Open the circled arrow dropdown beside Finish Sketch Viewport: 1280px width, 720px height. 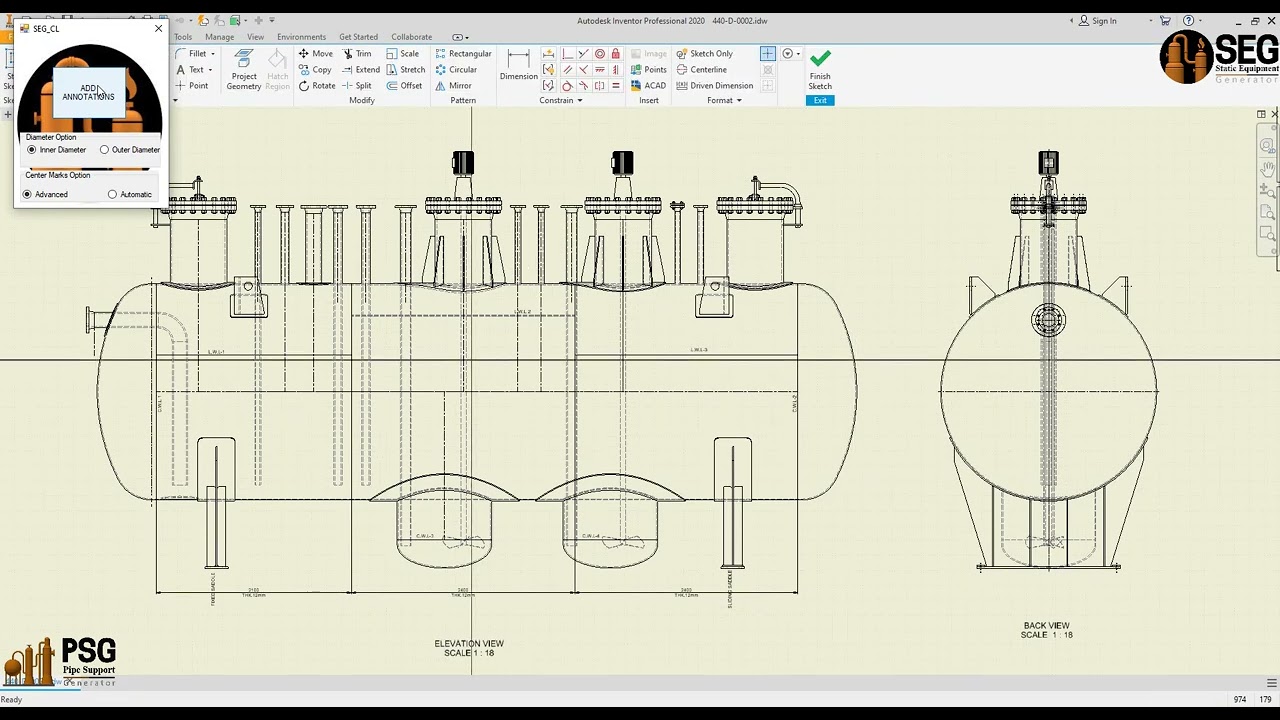[x=791, y=54]
